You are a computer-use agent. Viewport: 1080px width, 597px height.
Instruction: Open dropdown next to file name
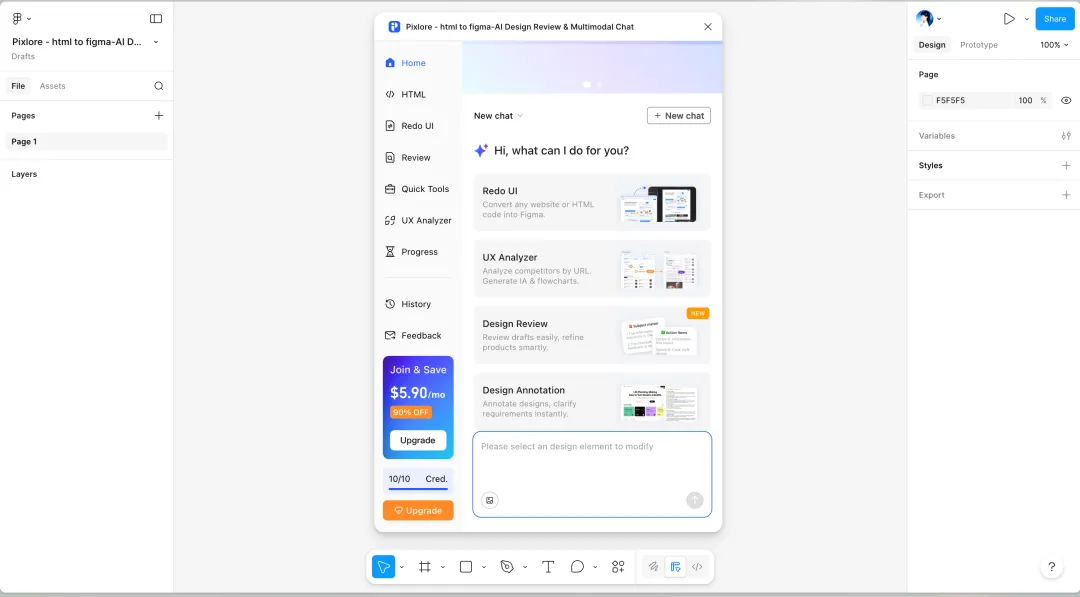point(156,42)
